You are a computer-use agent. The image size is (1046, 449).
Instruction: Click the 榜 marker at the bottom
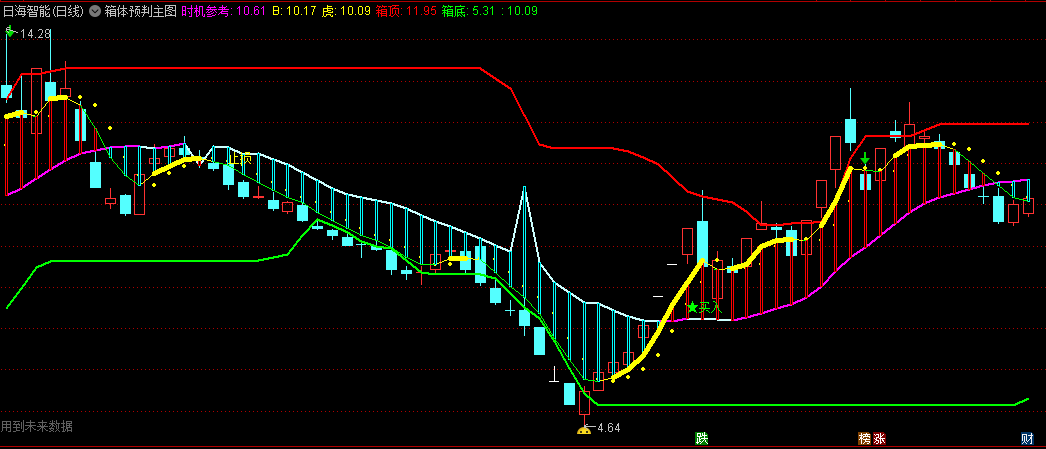865,439
